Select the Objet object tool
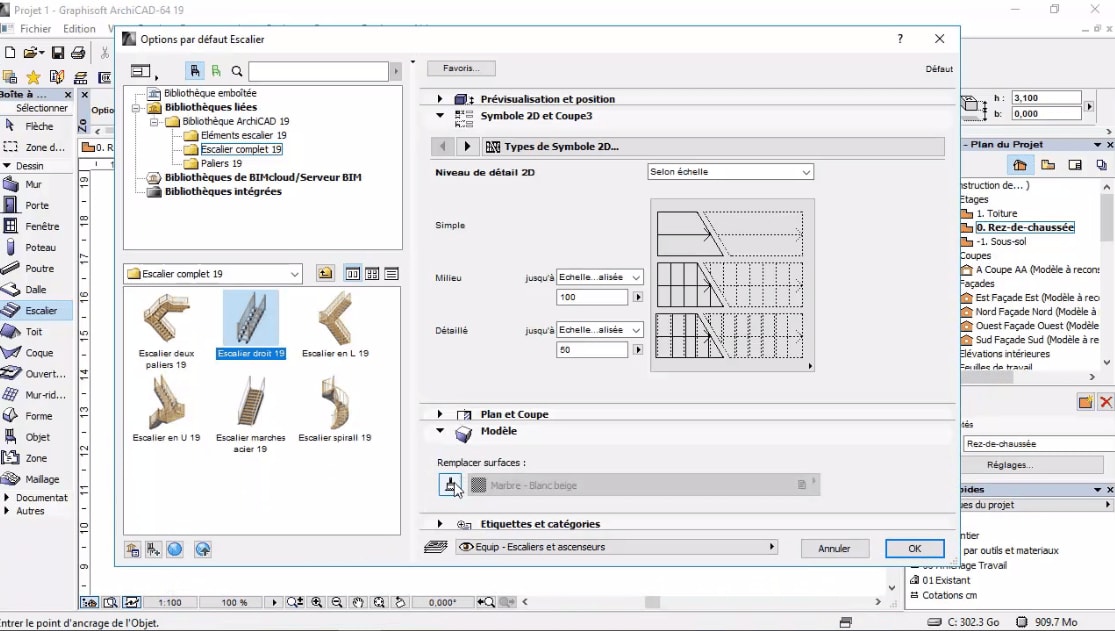This screenshot has height=631, width=1115. click(x=37, y=438)
